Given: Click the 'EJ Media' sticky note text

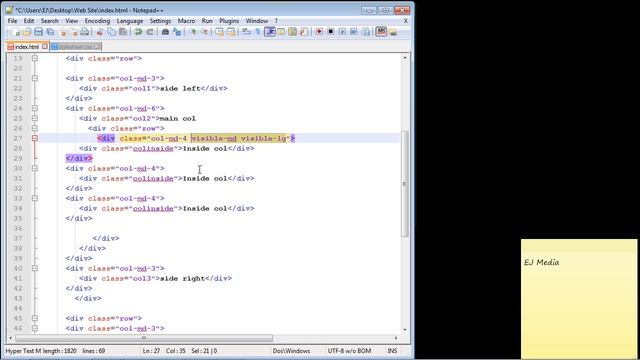Looking at the screenshot, I should [x=541, y=262].
